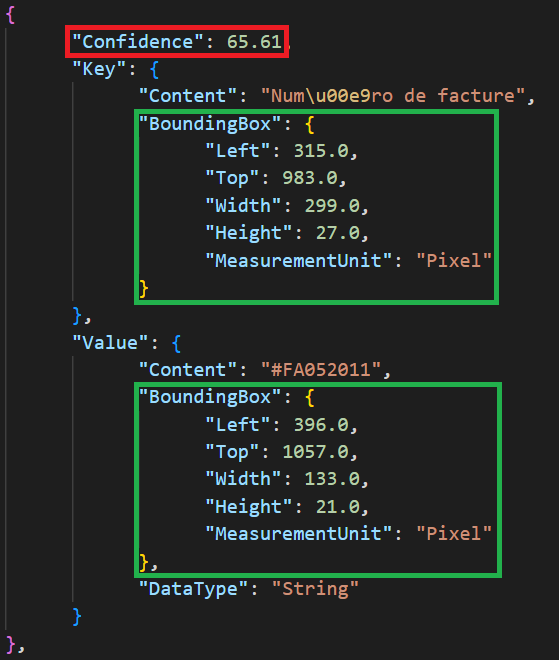Click the first "Pixel" MeasurementUnit string
Viewport: 559px width, 660px height.
pos(454,261)
